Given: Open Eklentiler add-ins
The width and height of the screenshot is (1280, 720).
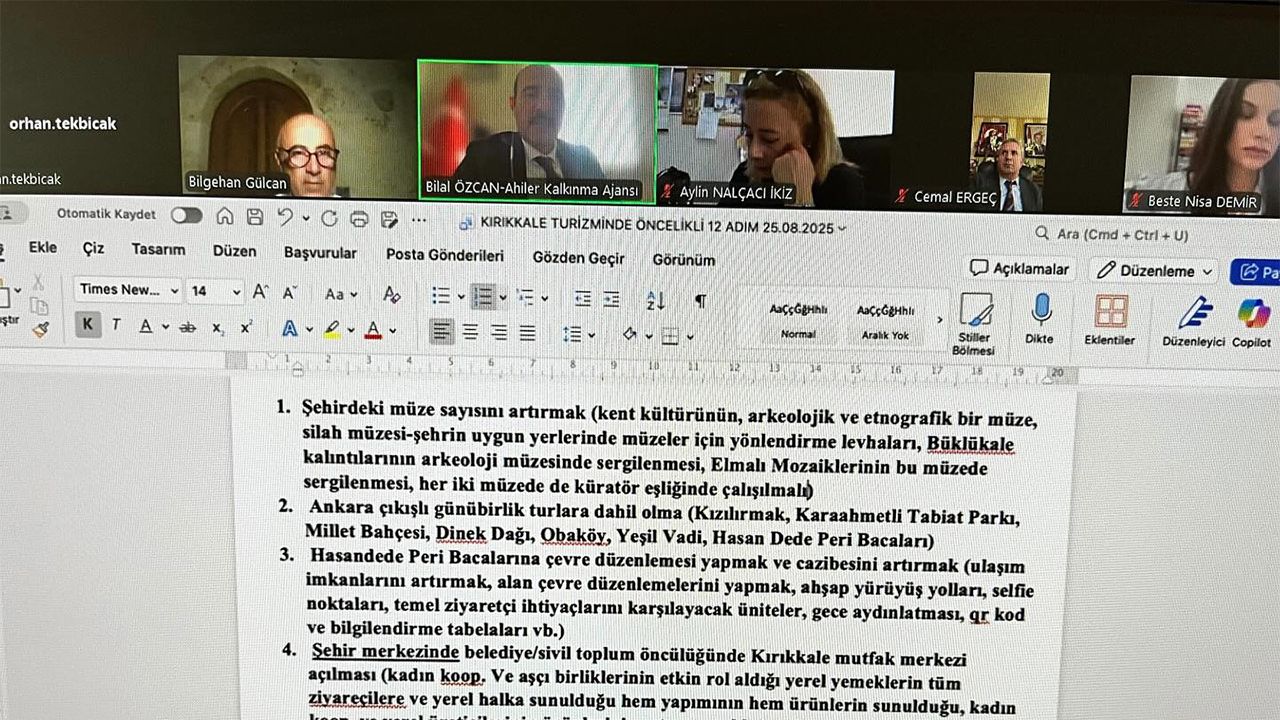Looking at the screenshot, I should 1110,320.
